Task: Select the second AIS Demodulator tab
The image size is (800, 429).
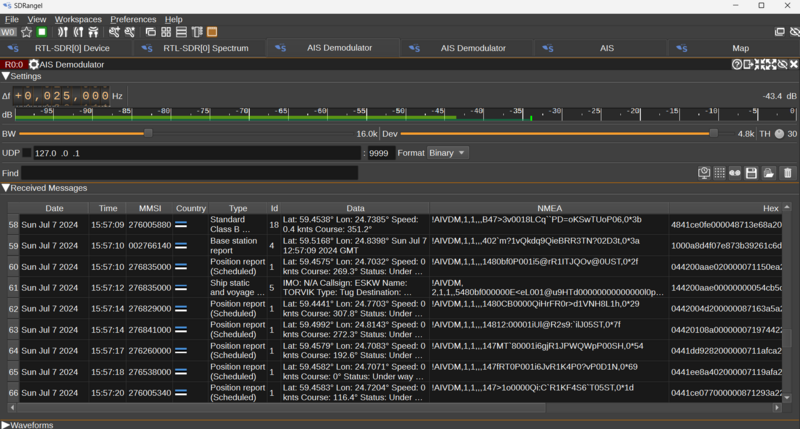Action: pyautogui.click(x=466, y=48)
